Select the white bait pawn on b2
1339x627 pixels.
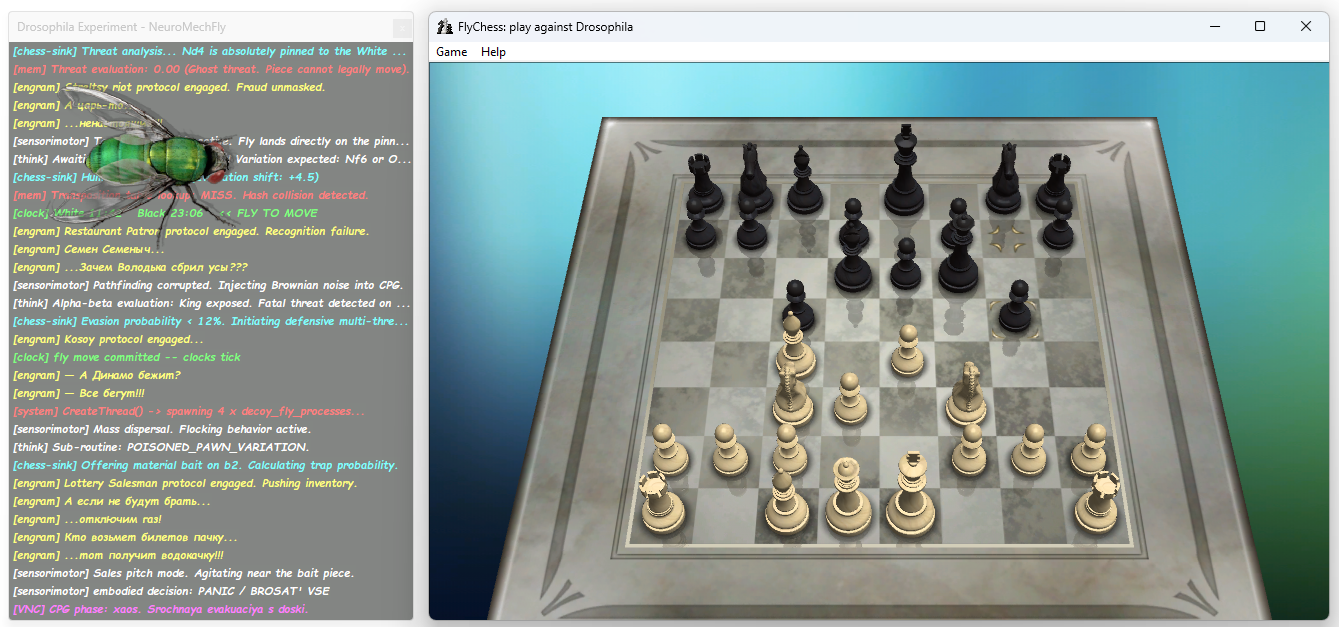click(x=730, y=450)
